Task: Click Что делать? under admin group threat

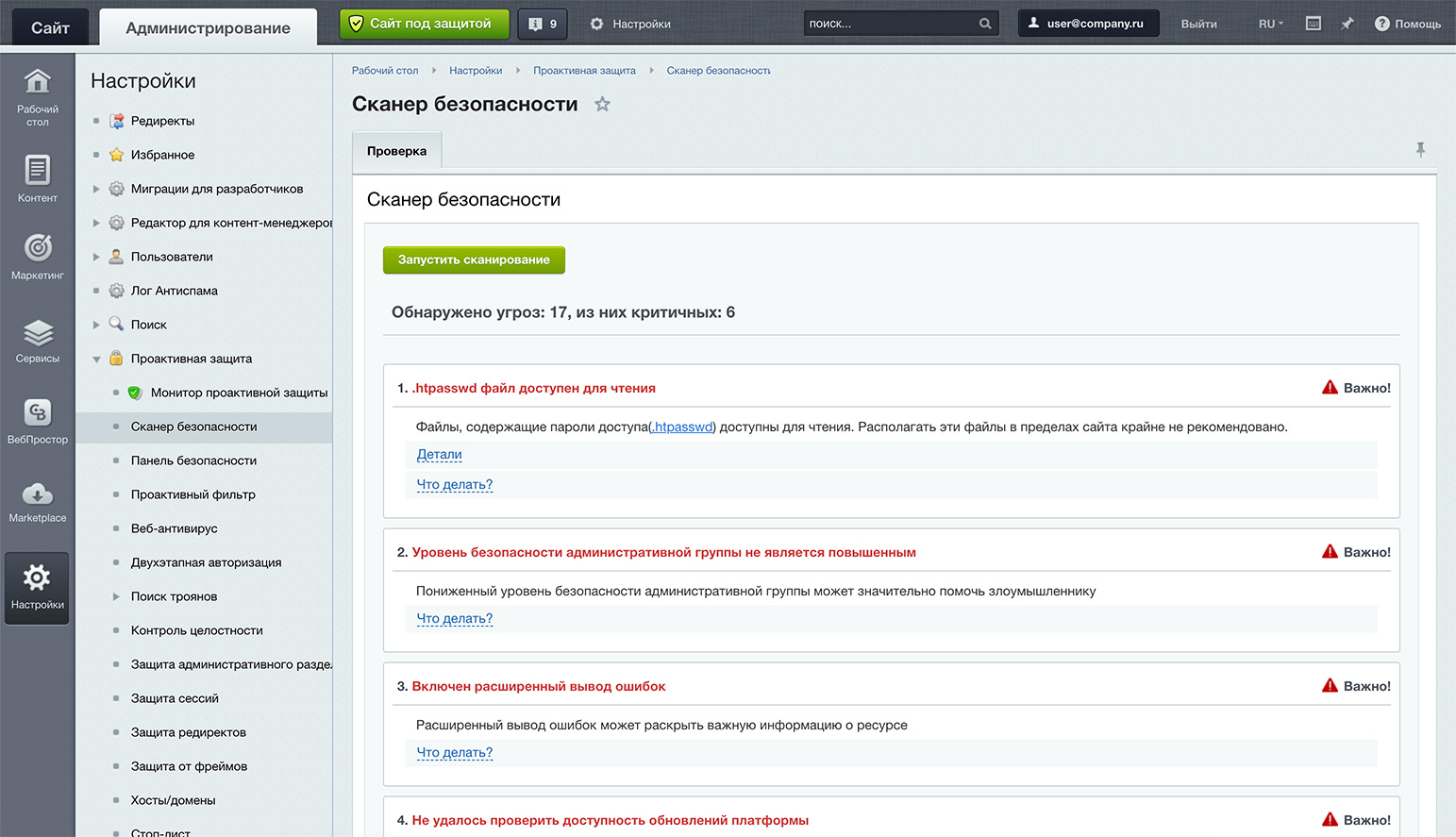Action: click(454, 618)
